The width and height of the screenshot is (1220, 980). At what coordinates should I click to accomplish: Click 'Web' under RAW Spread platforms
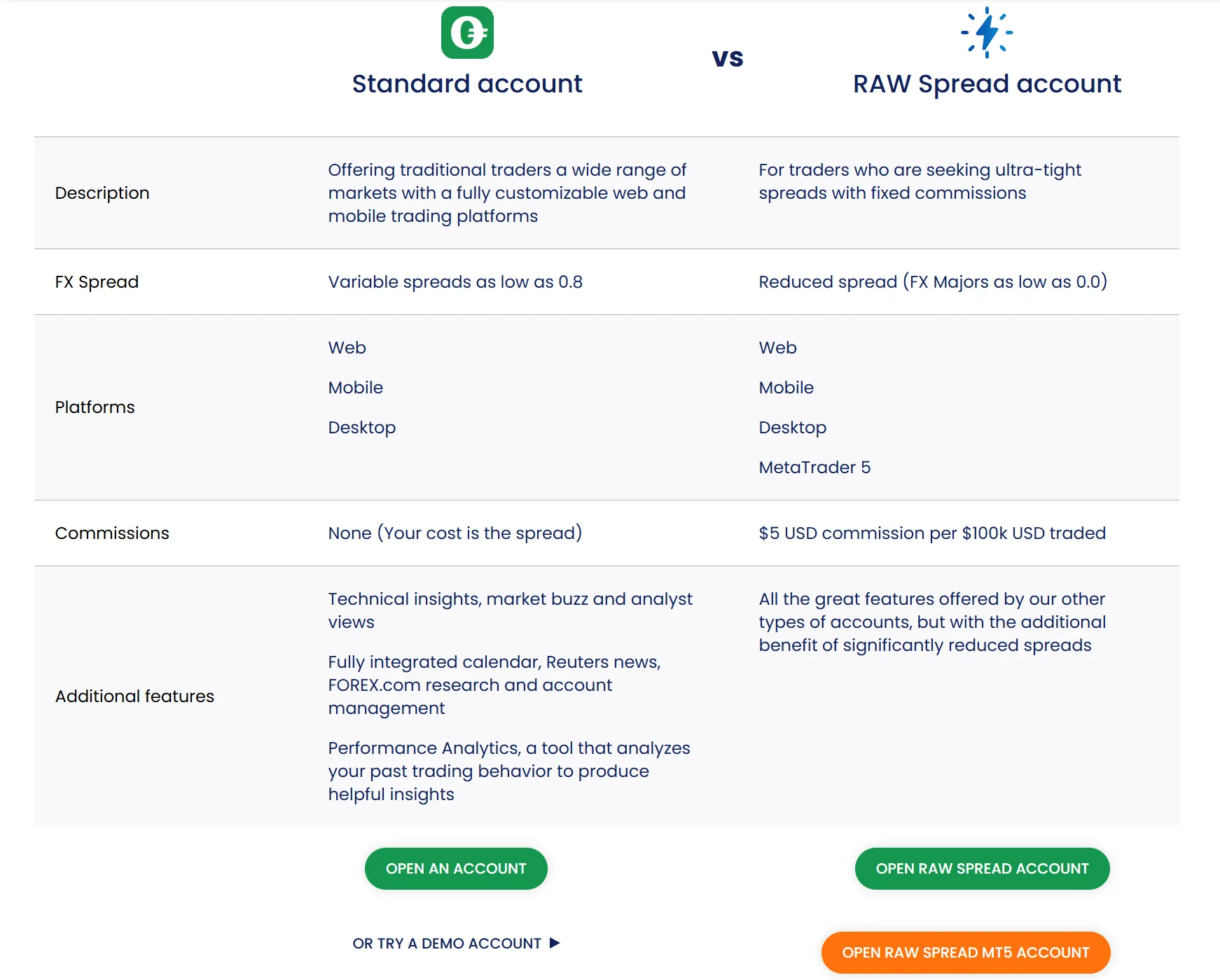[777, 348]
